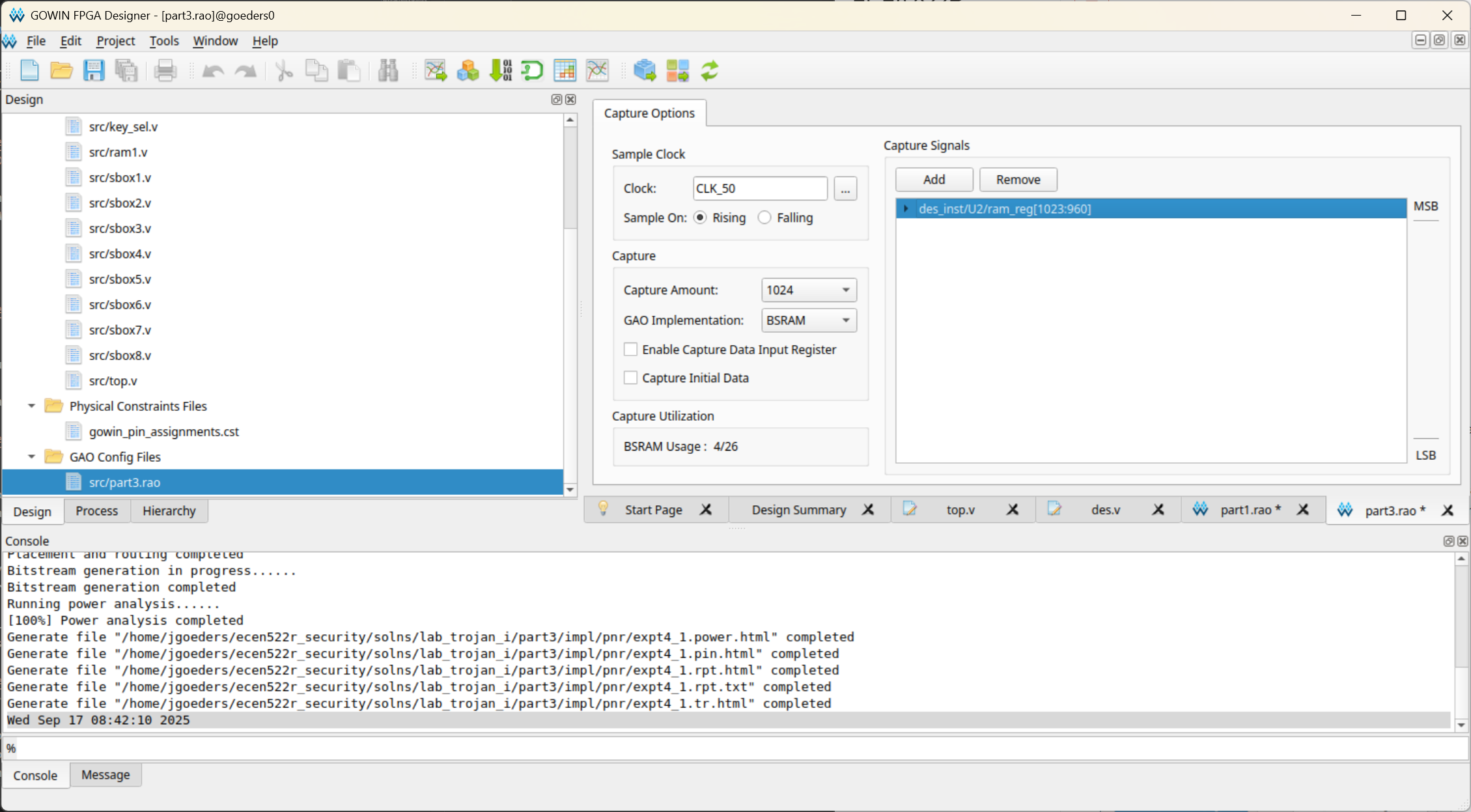Open the Schematic Viewer green icon
Screen dimensions: 1471x812
(532, 70)
